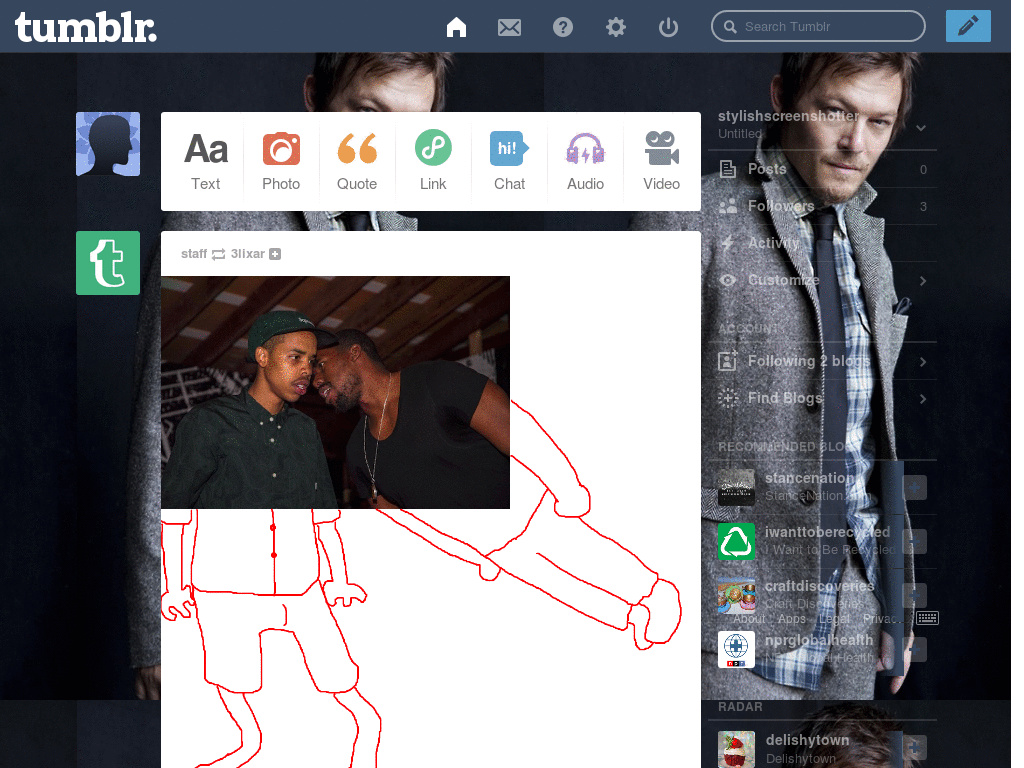
Task: Click the delishytown cupcake avatar
Action: pos(736,749)
